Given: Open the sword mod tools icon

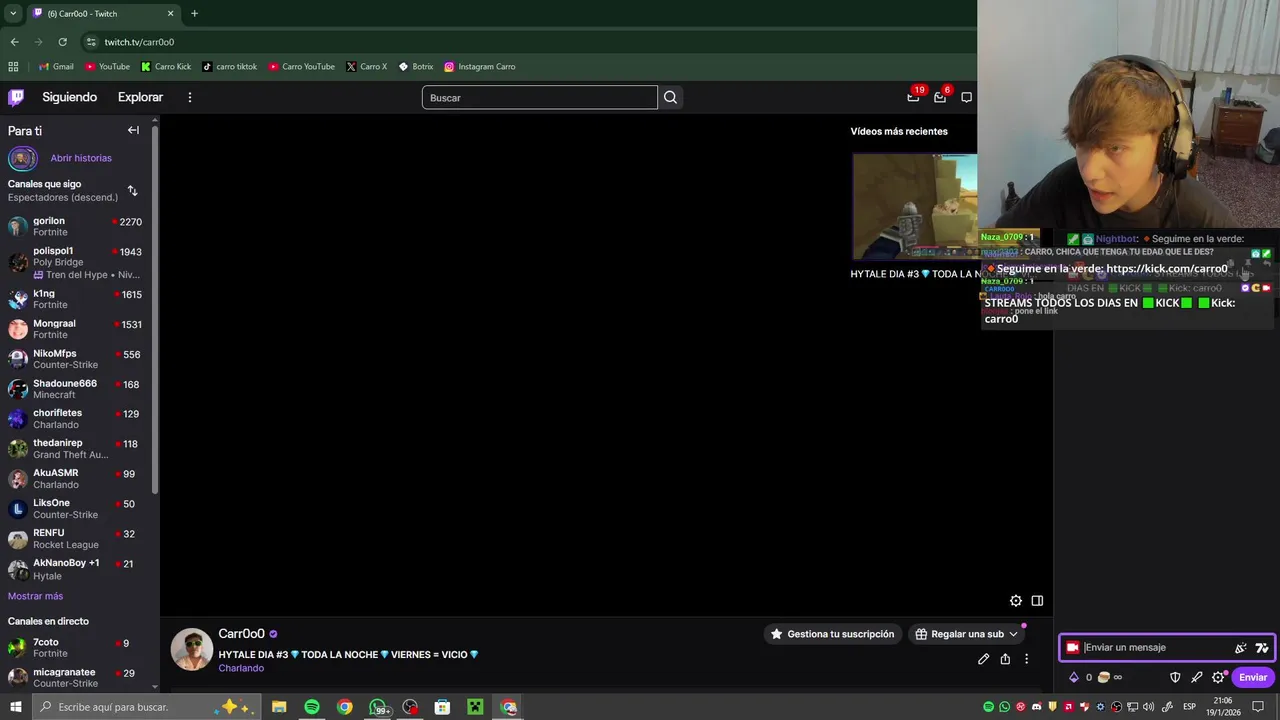Looking at the screenshot, I should (1197, 677).
